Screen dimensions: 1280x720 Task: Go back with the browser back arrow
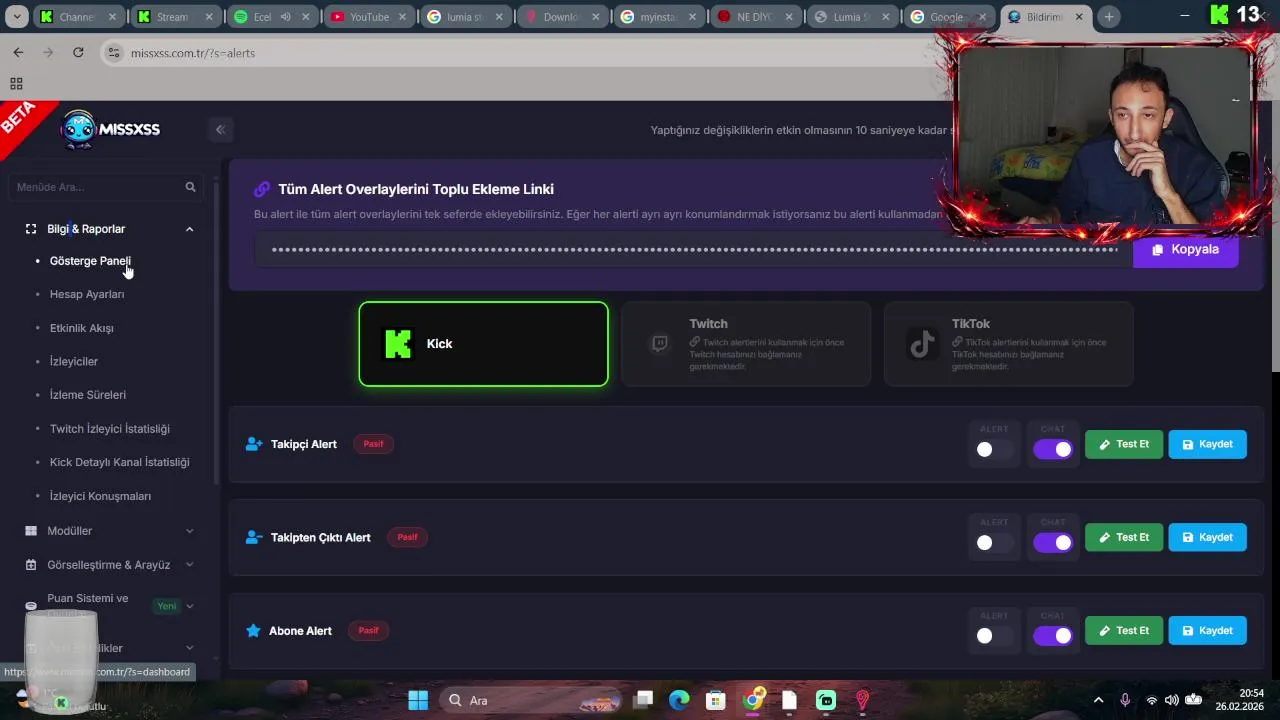18,52
